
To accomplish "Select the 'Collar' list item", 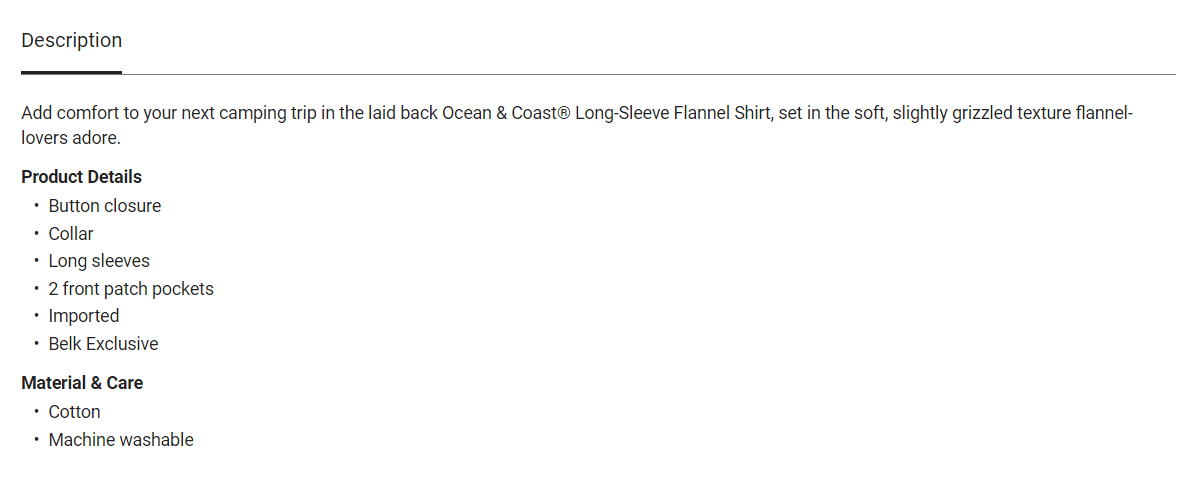I will (71, 234).
